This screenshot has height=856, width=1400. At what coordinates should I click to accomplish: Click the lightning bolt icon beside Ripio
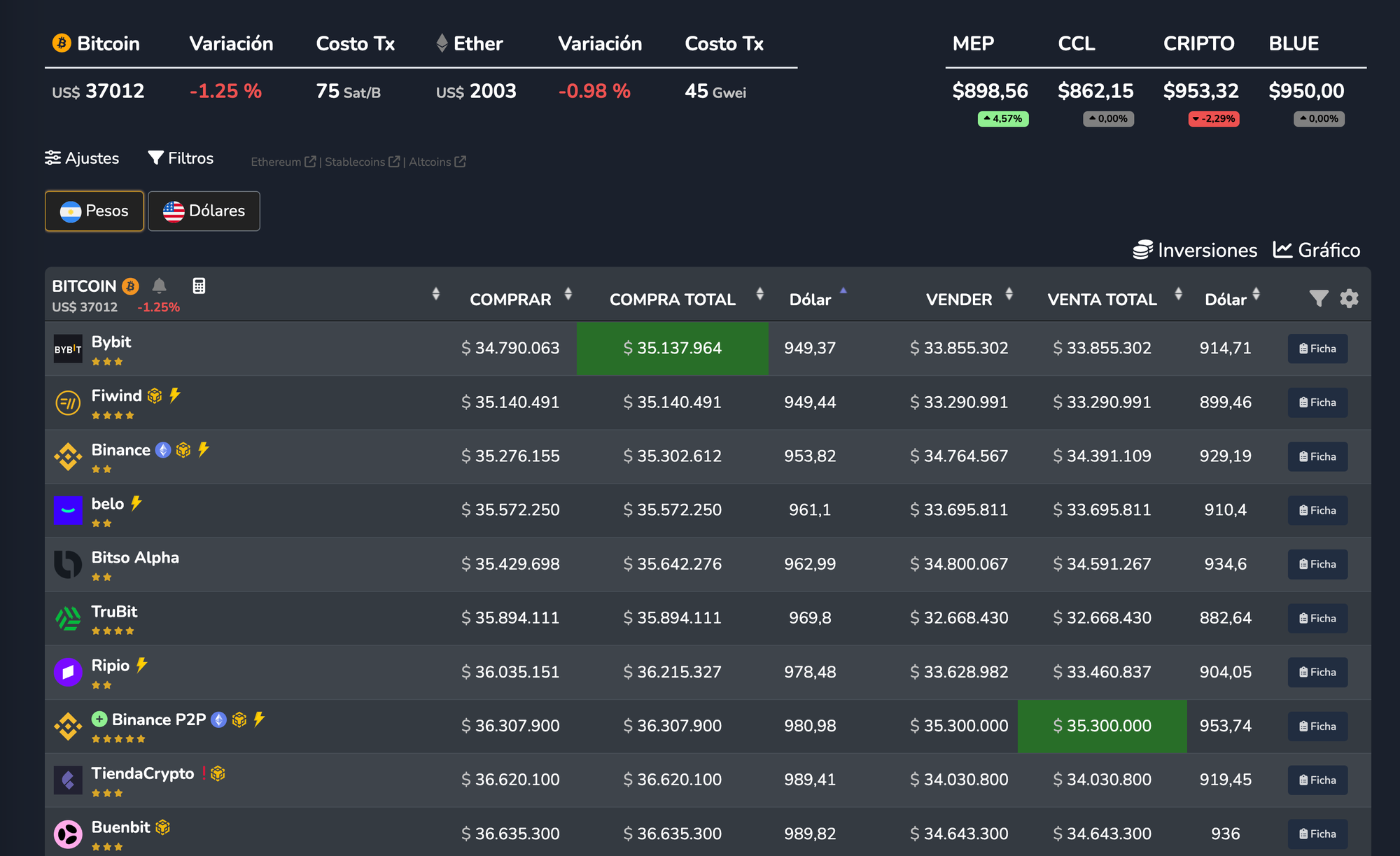(x=142, y=665)
